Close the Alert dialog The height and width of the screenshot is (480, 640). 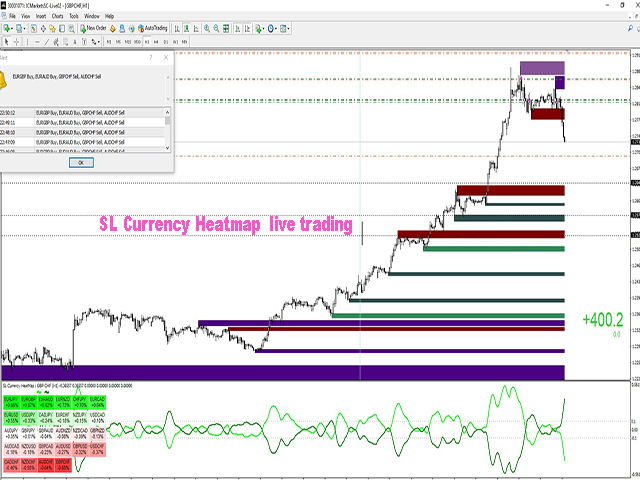[x=166, y=58]
